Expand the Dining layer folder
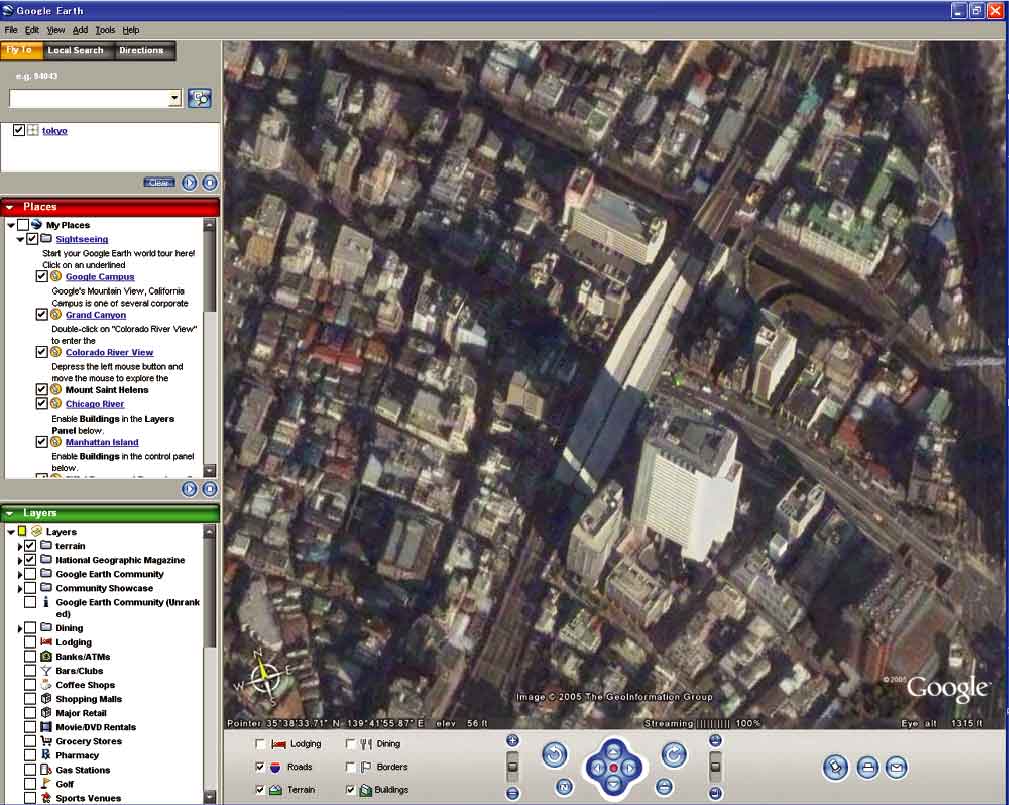Image resolution: width=1009 pixels, height=805 pixels. point(20,628)
